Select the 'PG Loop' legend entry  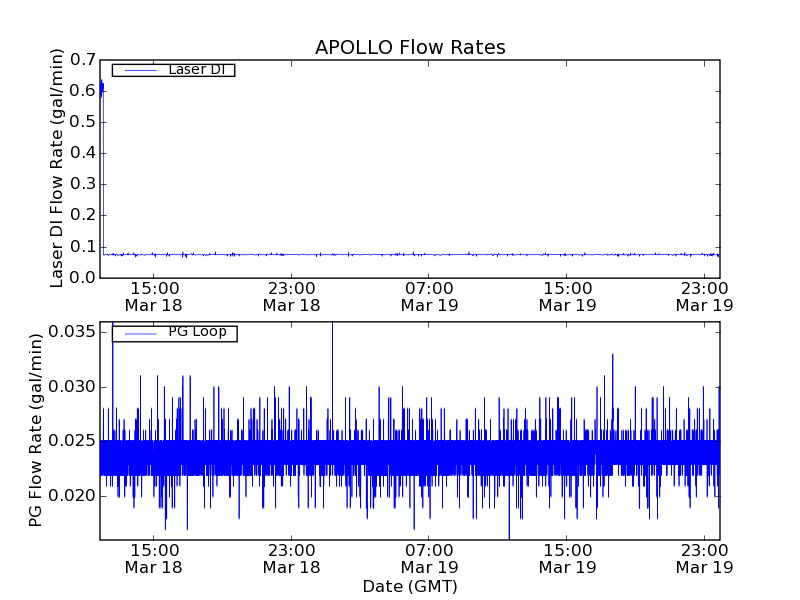click(x=197, y=332)
